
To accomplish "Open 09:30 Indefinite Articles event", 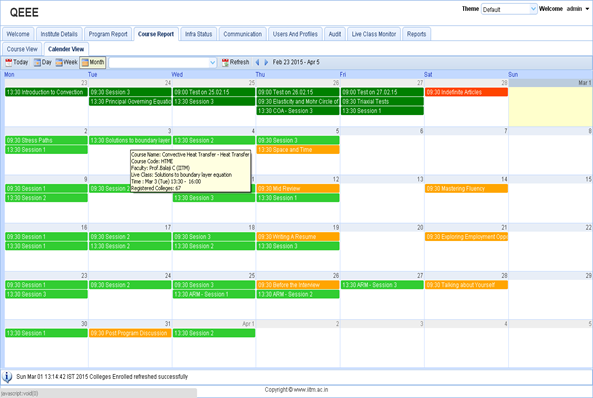I will point(466,92).
